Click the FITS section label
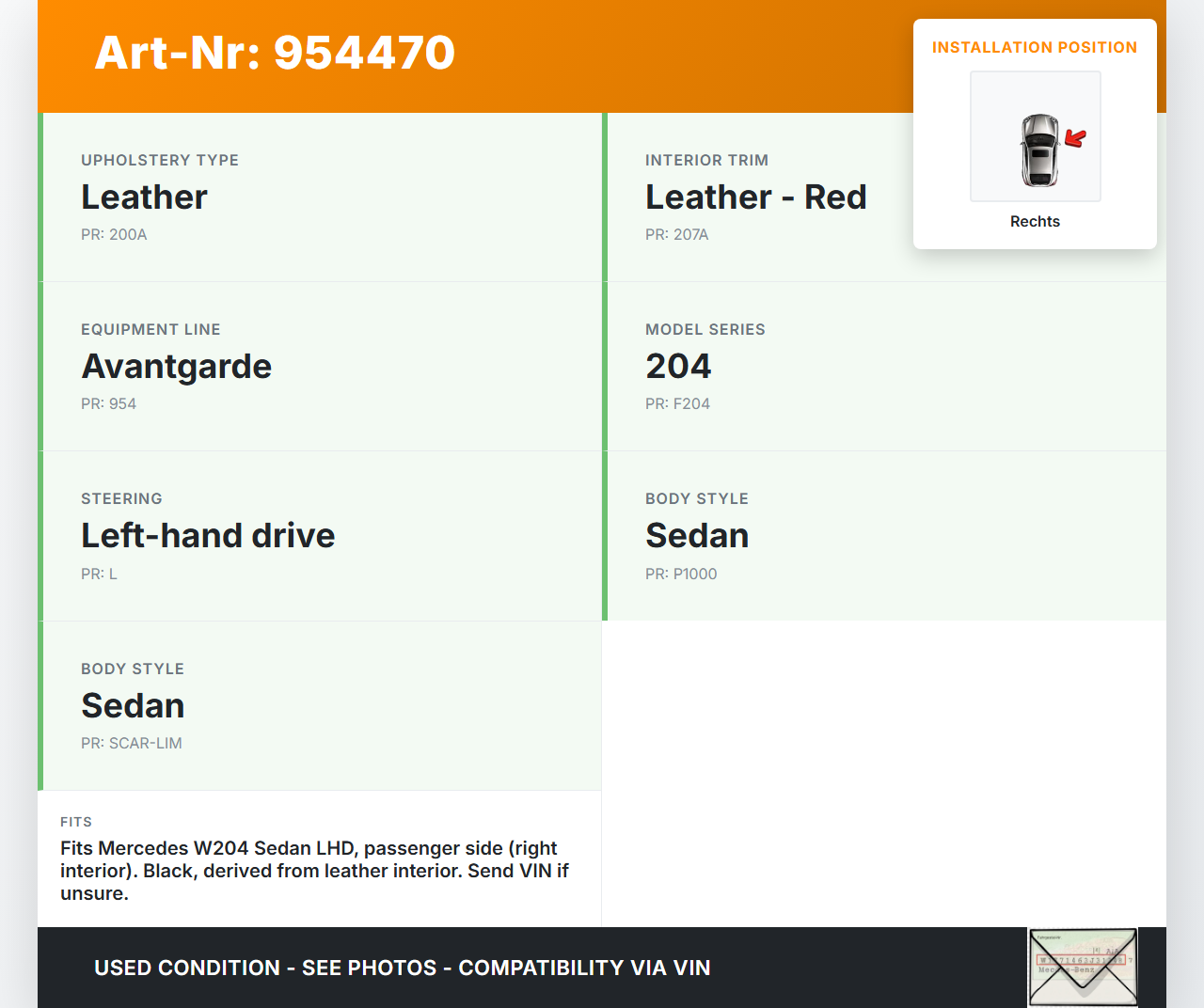Viewport: 1204px width, 1008px height. pos(76,822)
